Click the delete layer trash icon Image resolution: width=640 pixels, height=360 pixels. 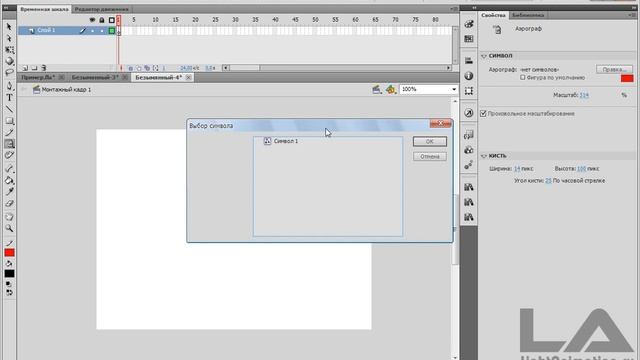pos(44,68)
